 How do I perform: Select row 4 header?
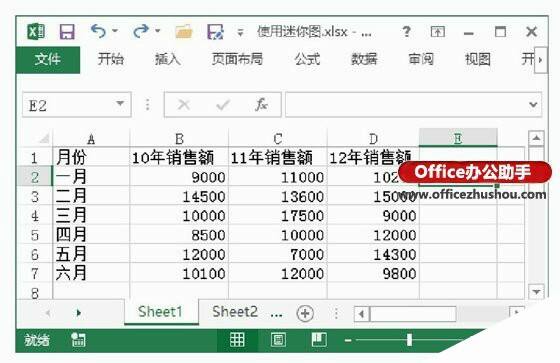[x=35, y=216]
